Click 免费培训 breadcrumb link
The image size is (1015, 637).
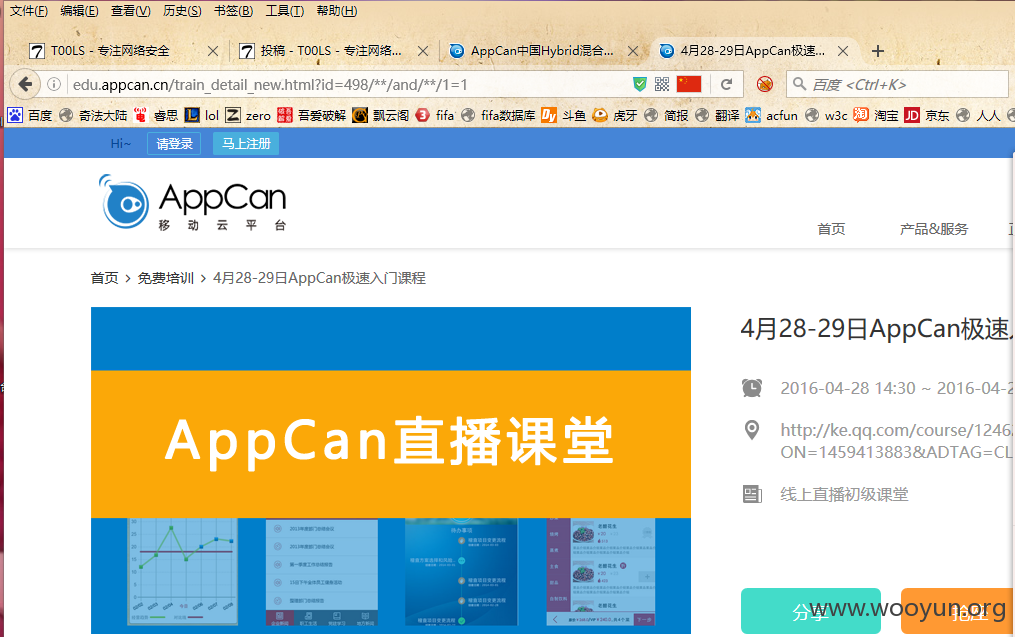click(166, 278)
